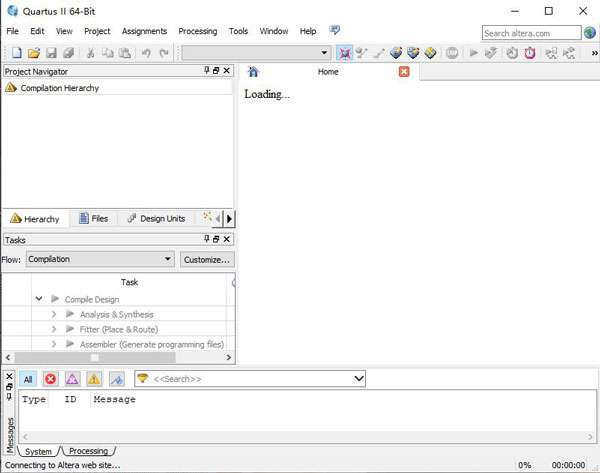
Task: Open the Help menu
Action: 308,31
